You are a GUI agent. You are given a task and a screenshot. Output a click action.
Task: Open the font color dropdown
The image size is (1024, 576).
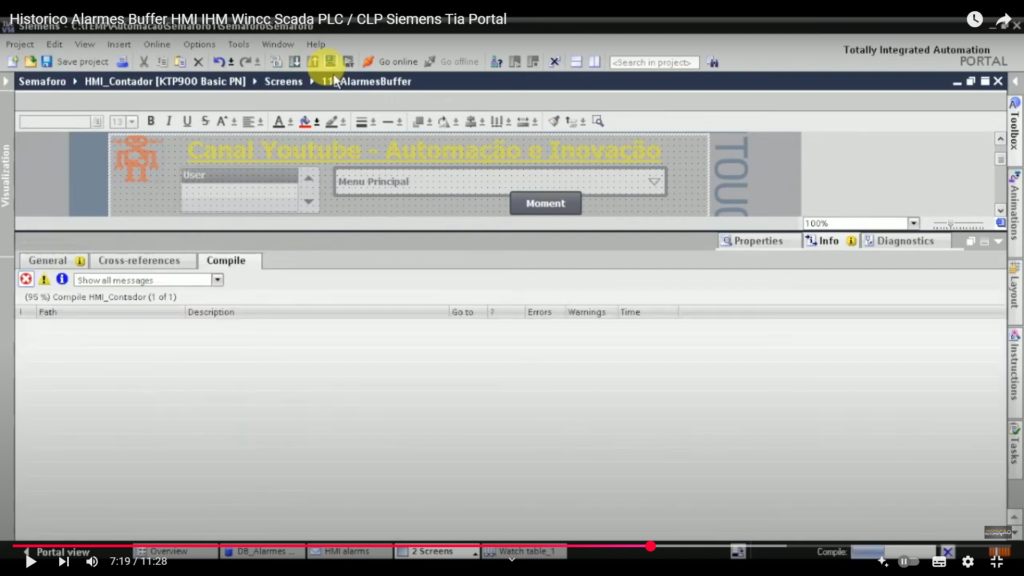291,122
